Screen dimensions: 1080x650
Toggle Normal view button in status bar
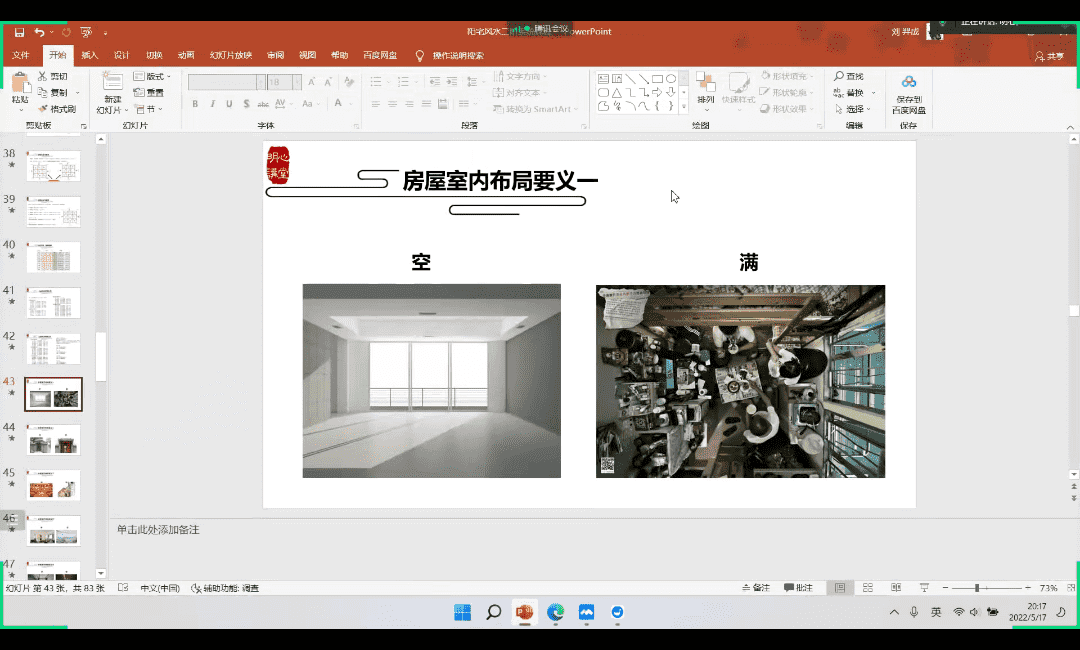(840, 588)
